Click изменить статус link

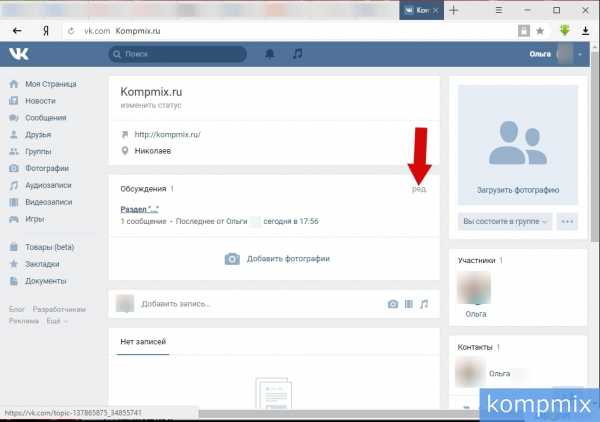click(x=151, y=105)
